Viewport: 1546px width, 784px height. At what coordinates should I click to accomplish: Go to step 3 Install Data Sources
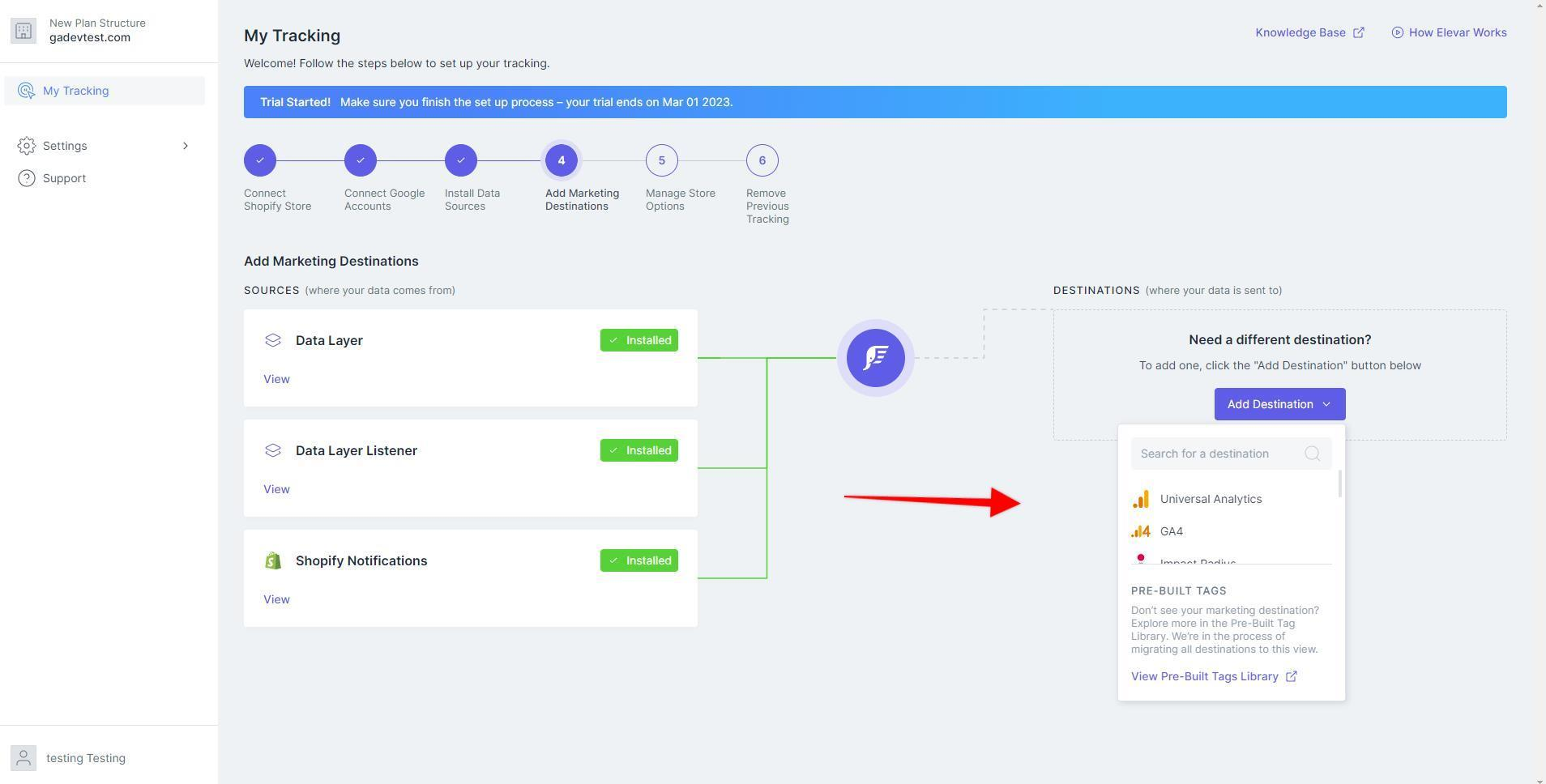(461, 160)
